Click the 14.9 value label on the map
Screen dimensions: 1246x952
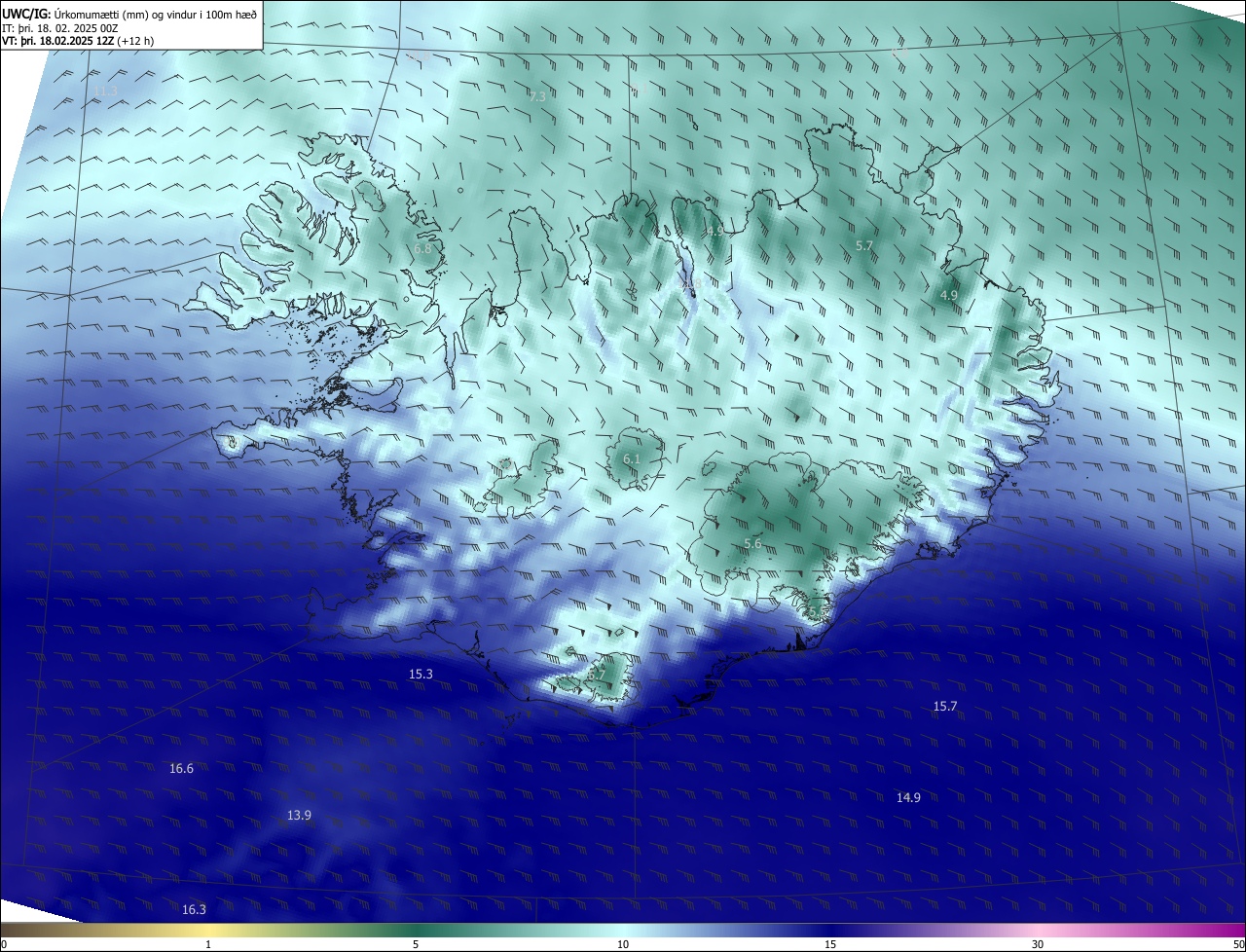pos(908,797)
